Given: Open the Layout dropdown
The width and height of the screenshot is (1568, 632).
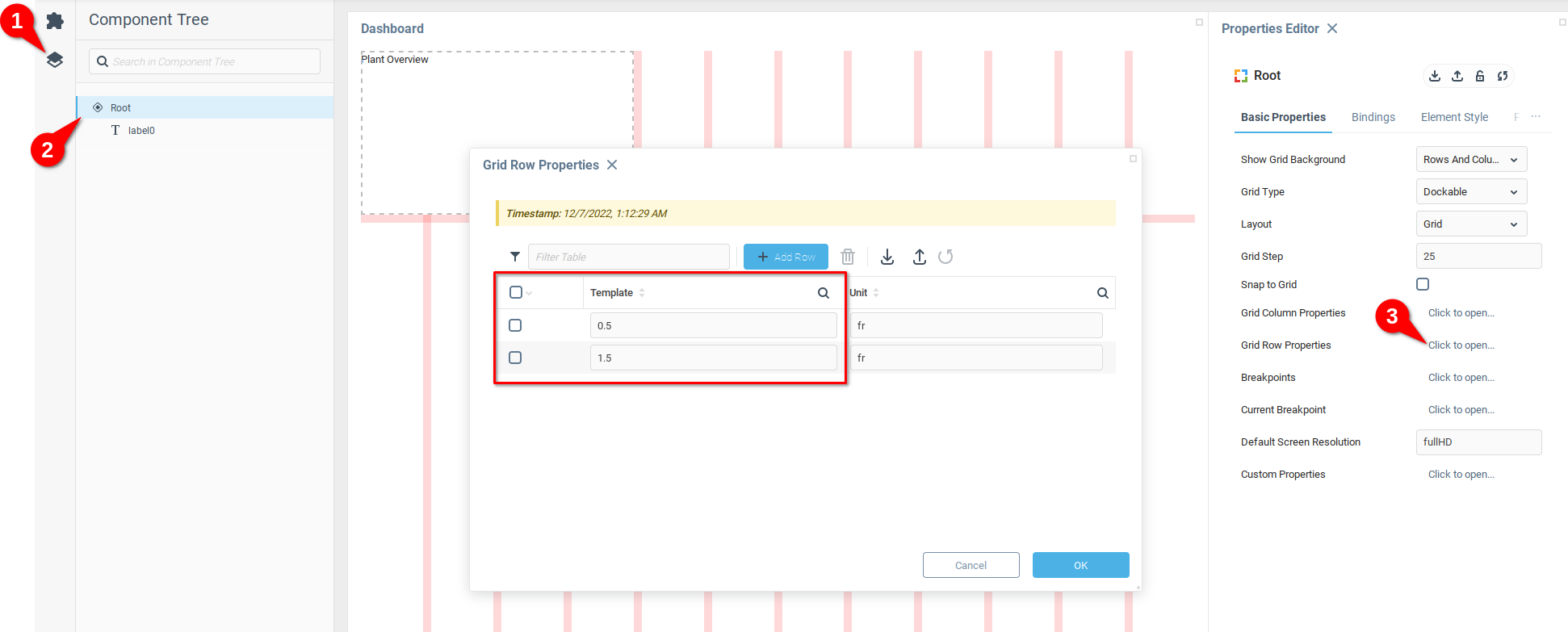Looking at the screenshot, I should click(1471, 224).
